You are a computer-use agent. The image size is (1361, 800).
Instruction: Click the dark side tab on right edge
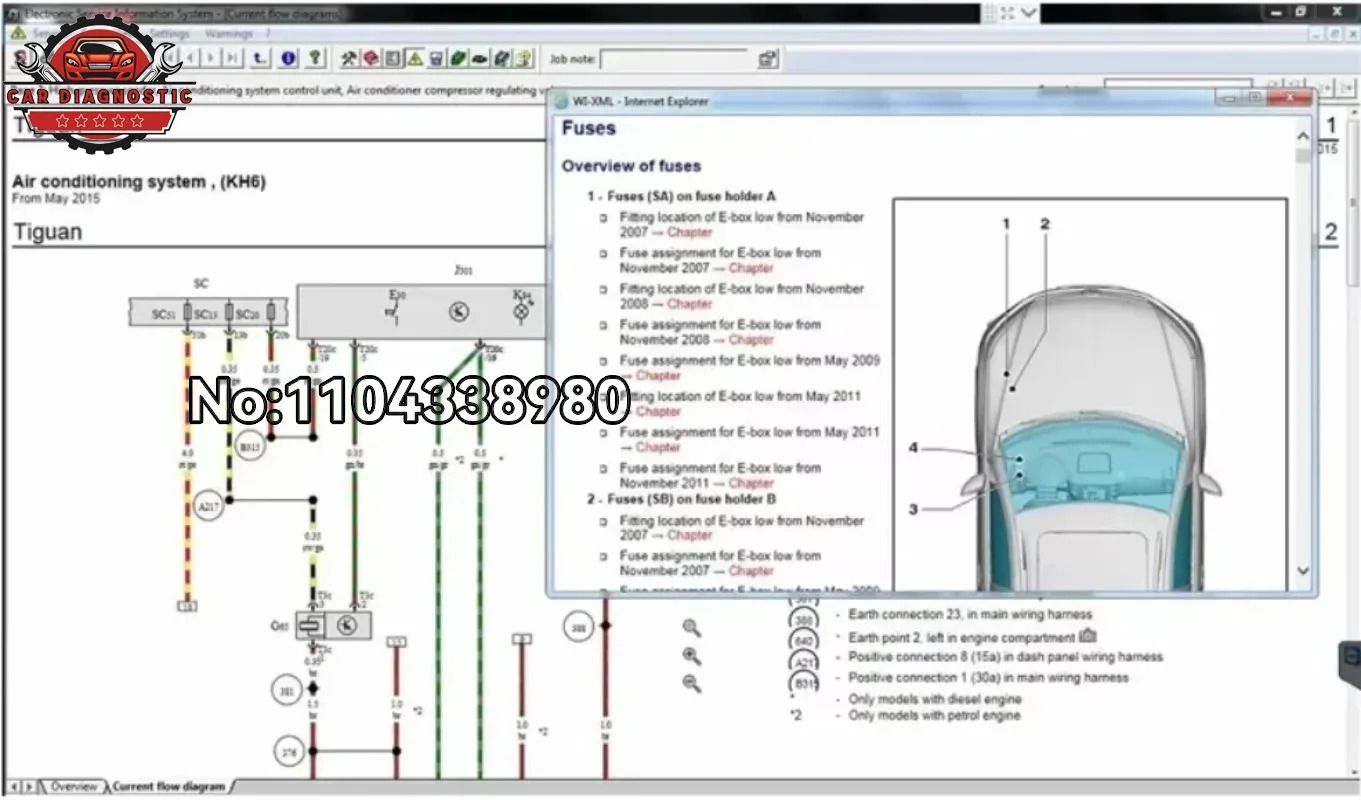coord(1351,666)
